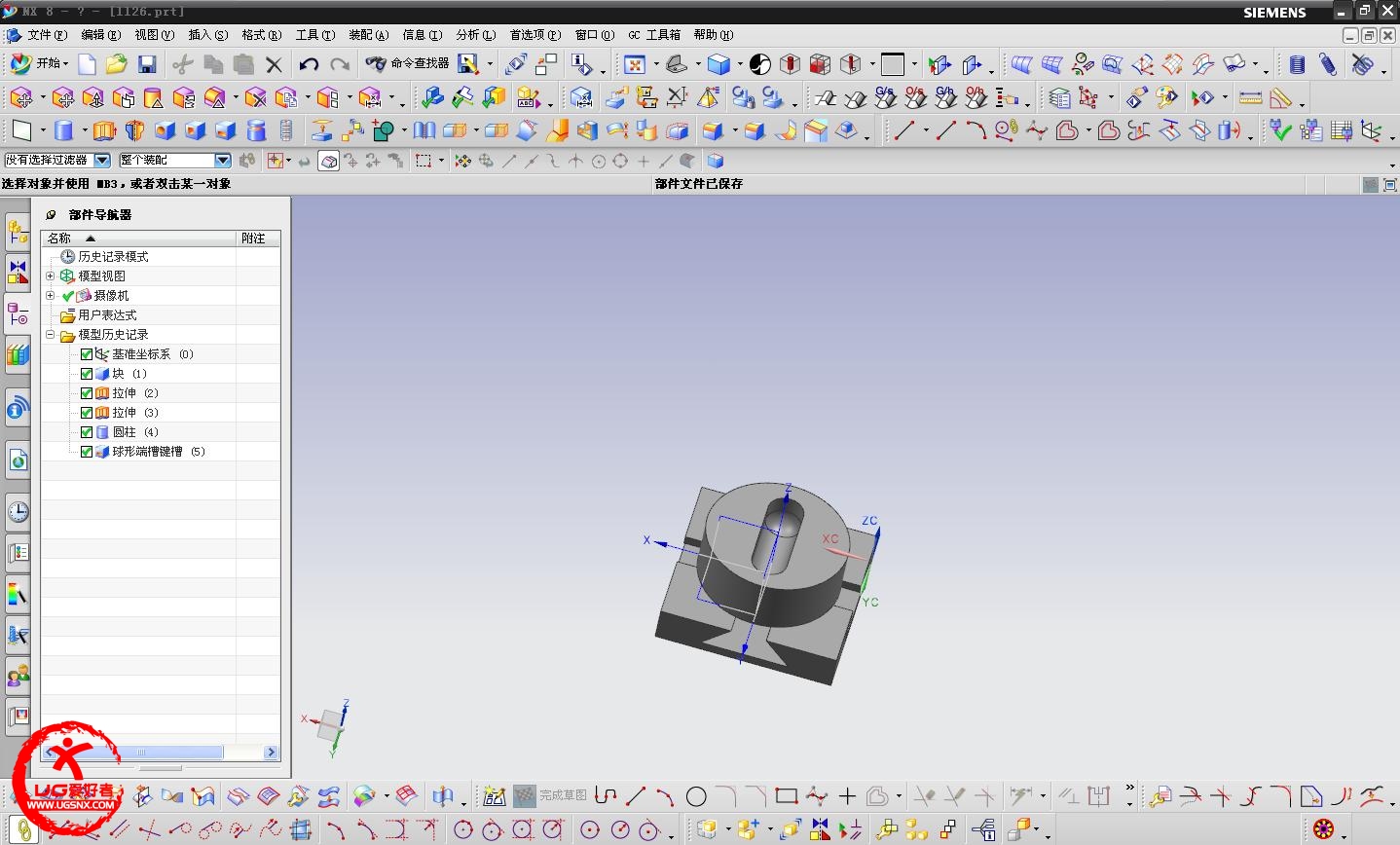
Task: Click the black-white face analysis icon
Action: pyautogui.click(x=760, y=64)
